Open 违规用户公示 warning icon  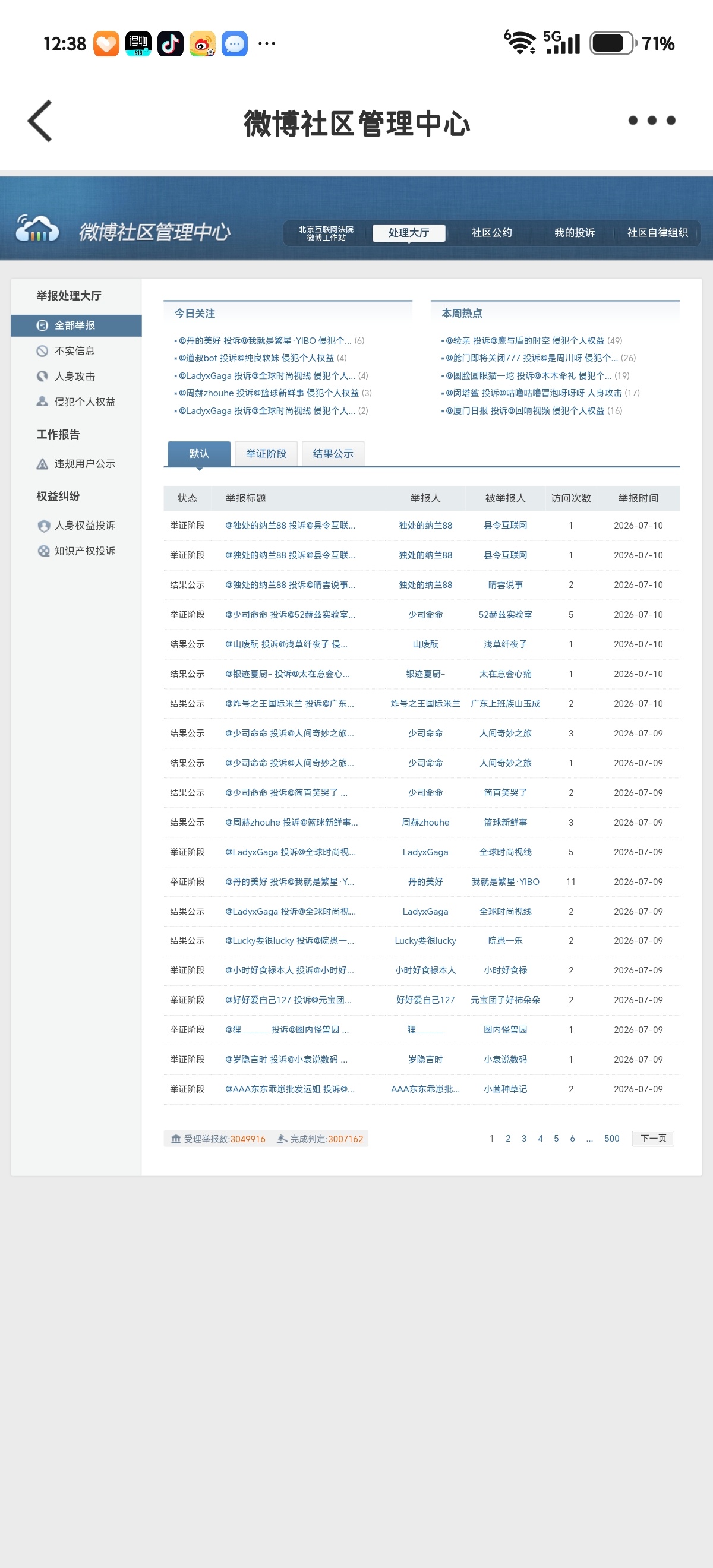(x=42, y=464)
